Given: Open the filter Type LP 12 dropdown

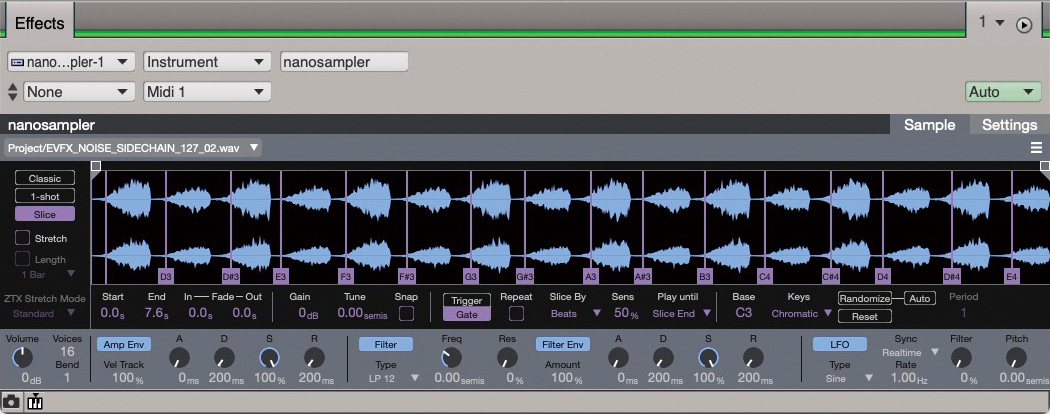Looking at the screenshot, I should point(394,378).
